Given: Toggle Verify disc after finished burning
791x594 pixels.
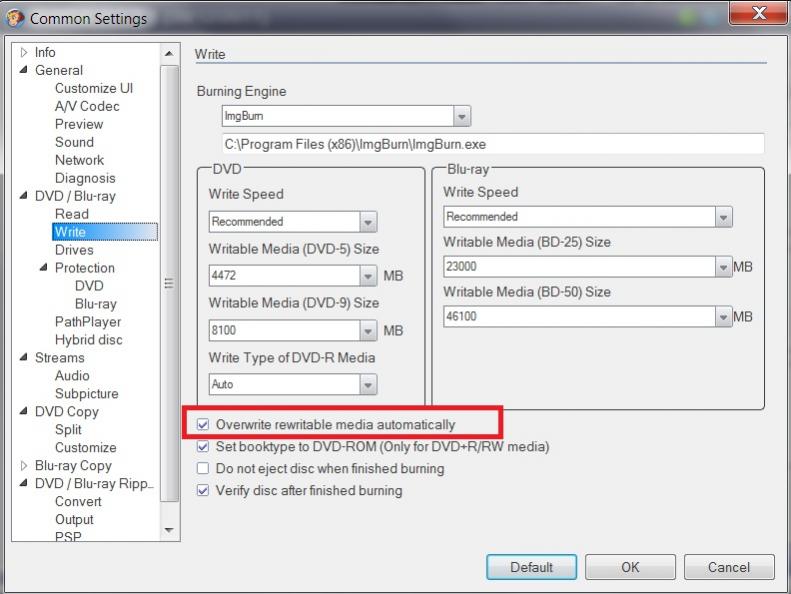Looking at the screenshot, I should click(x=203, y=490).
